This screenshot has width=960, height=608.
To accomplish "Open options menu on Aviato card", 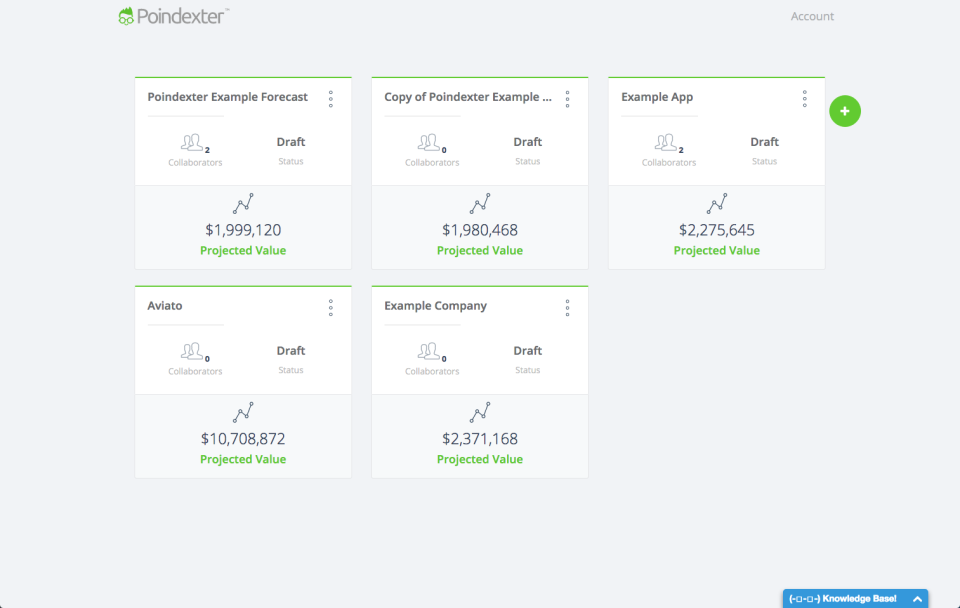I will pyautogui.click(x=330, y=307).
